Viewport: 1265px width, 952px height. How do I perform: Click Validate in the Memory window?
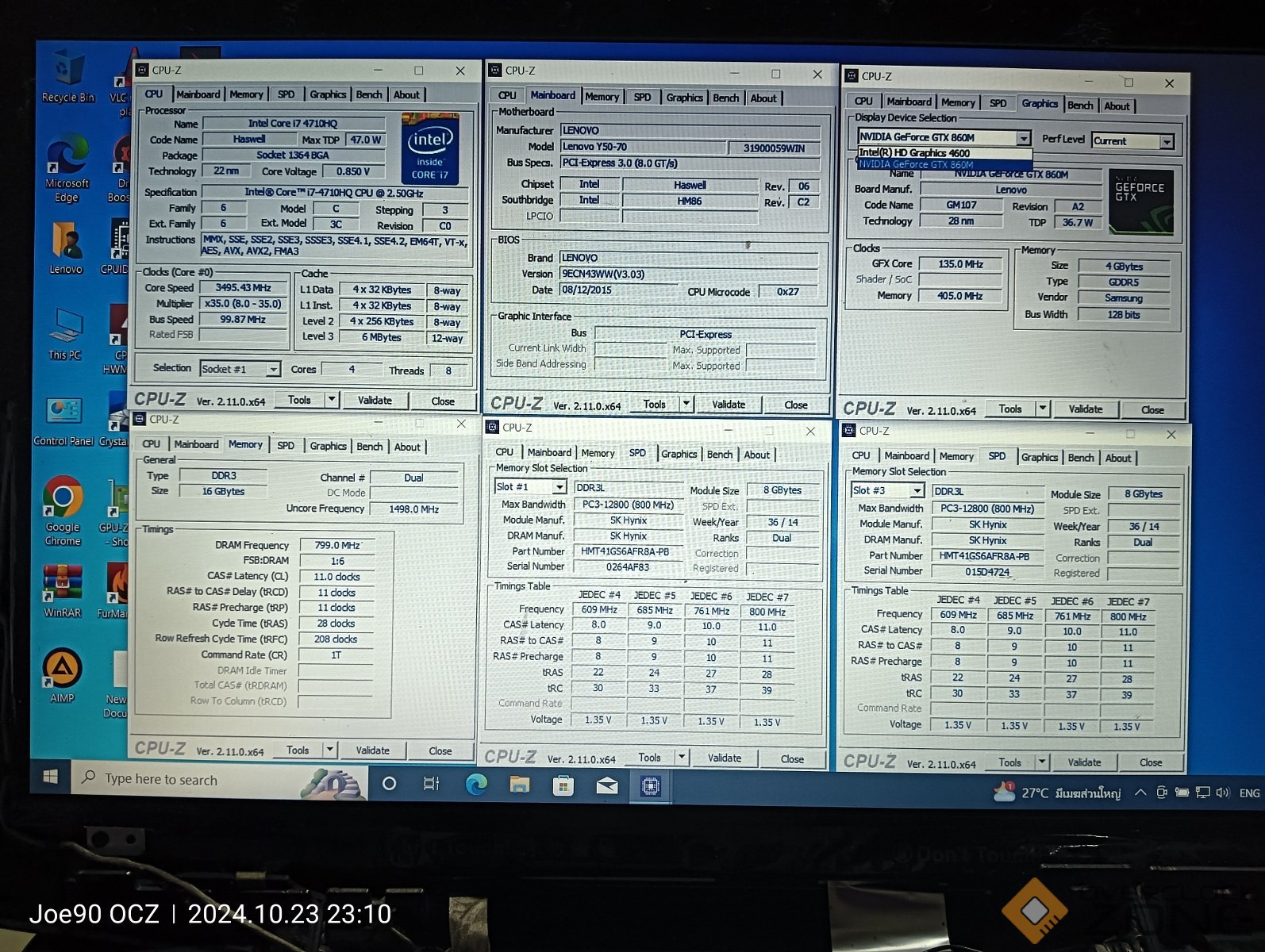(372, 750)
